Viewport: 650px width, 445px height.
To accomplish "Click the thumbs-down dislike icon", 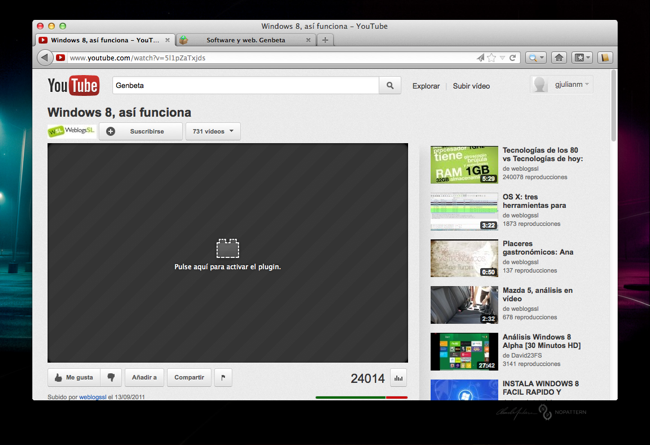I will (x=111, y=377).
